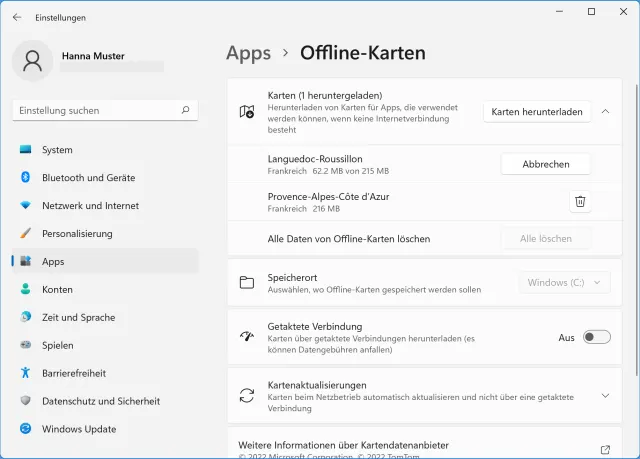
Task: Cancel the Languedoc-Roussillon download with Abbrechen
Action: [545, 164]
